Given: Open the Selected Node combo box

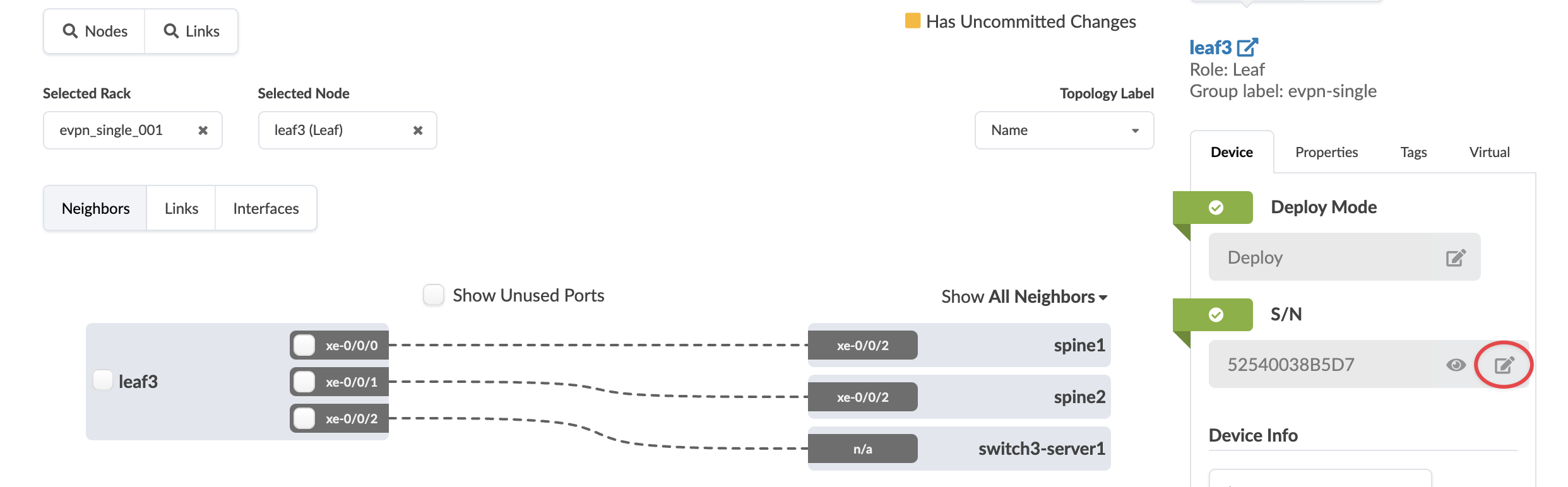Looking at the screenshot, I should 335,131.
